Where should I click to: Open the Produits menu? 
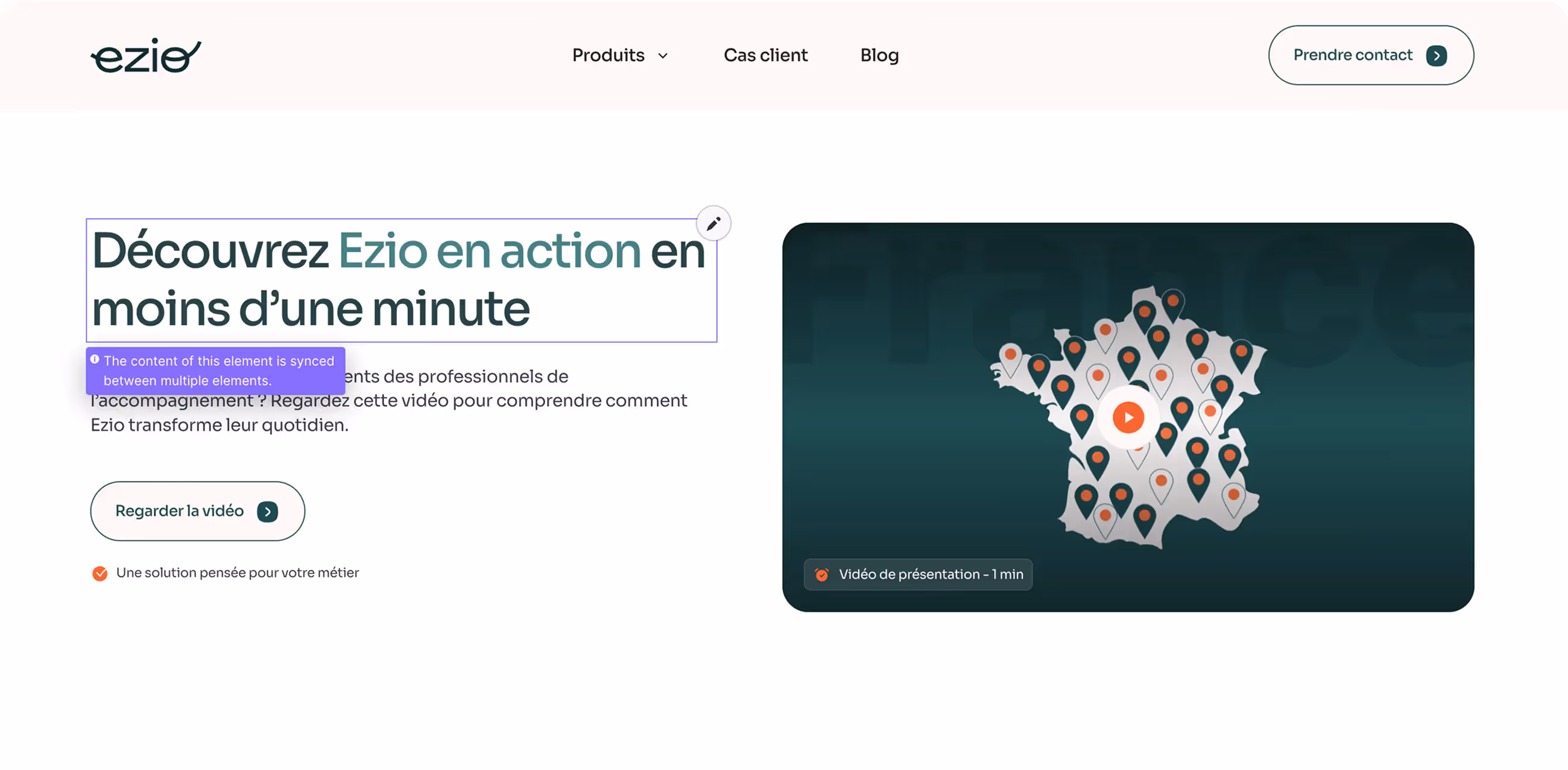(608, 56)
